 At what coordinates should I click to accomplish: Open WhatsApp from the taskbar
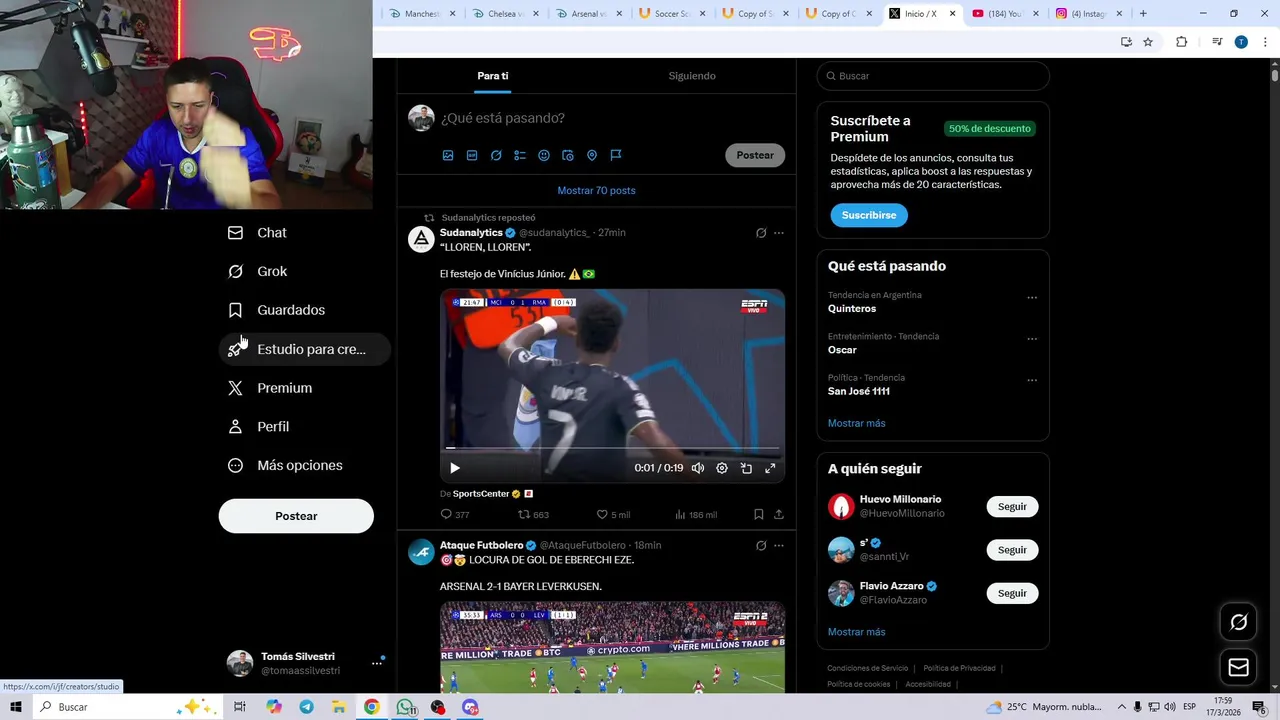click(405, 707)
